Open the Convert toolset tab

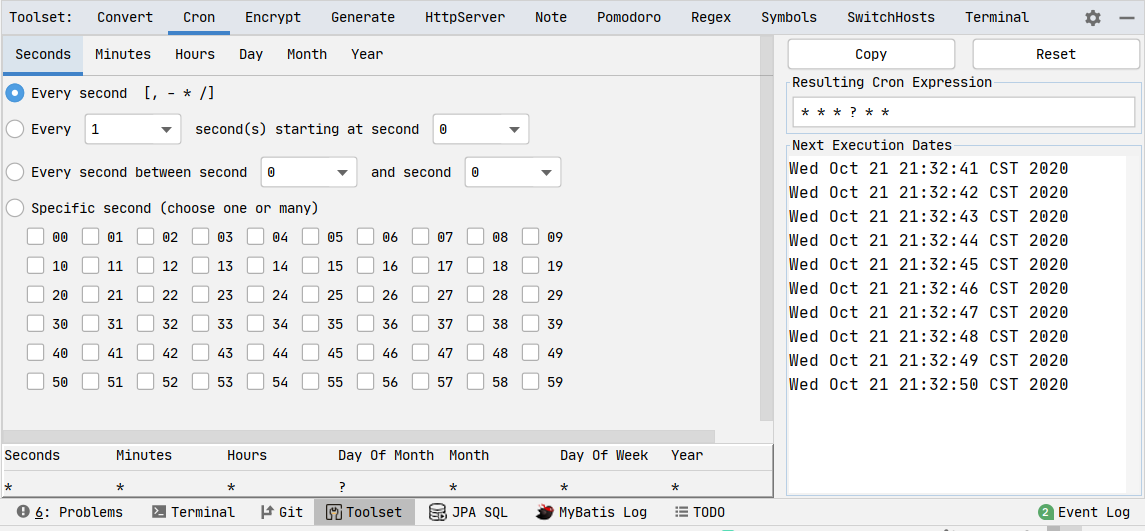coord(125,18)
